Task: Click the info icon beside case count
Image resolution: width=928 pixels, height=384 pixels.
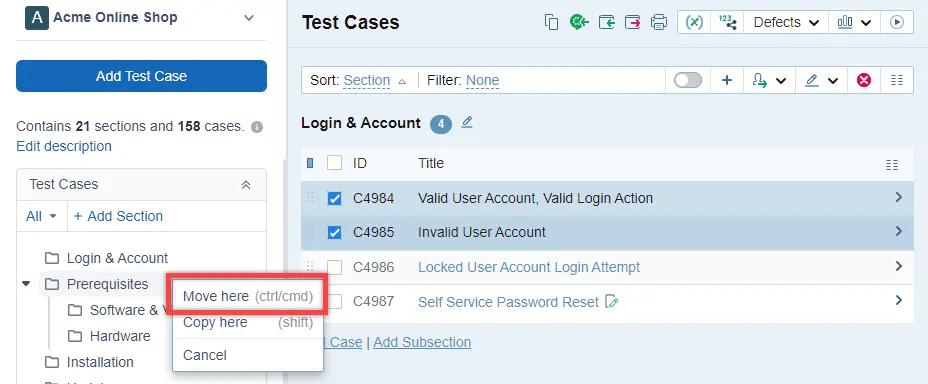Action: tap(256, 127)
